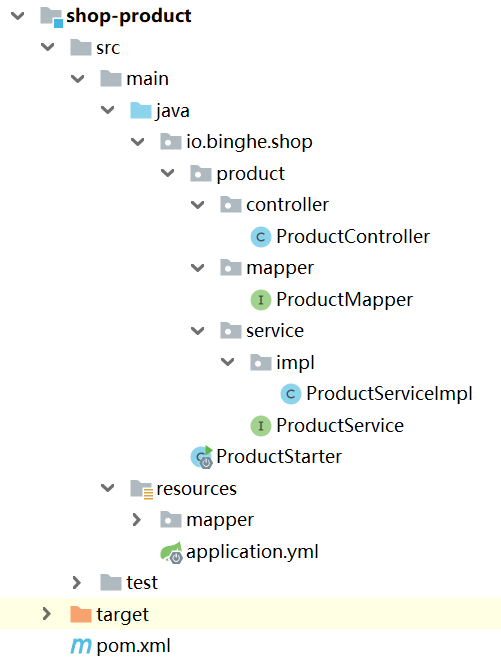Click the ProductService interface icon

261,426
